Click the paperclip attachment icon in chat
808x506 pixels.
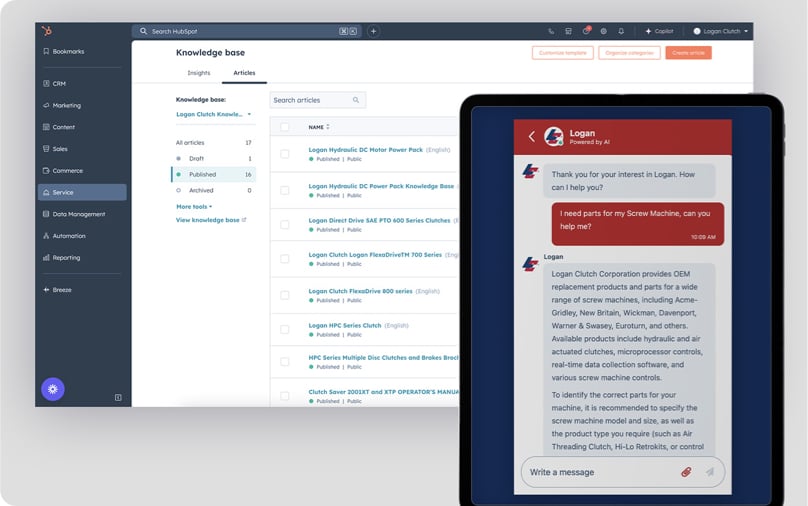click(x=686, y=472)
